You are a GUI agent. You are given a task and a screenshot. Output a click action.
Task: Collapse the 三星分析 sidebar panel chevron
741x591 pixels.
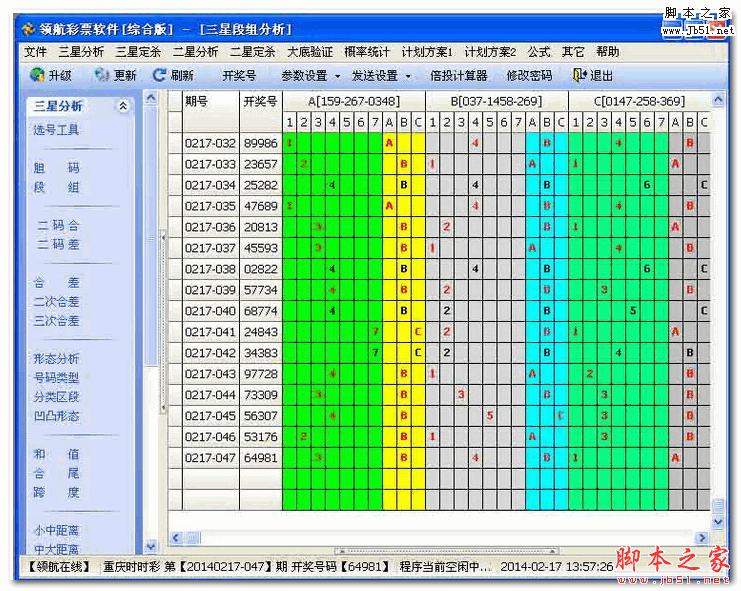(x=123, y=106)
